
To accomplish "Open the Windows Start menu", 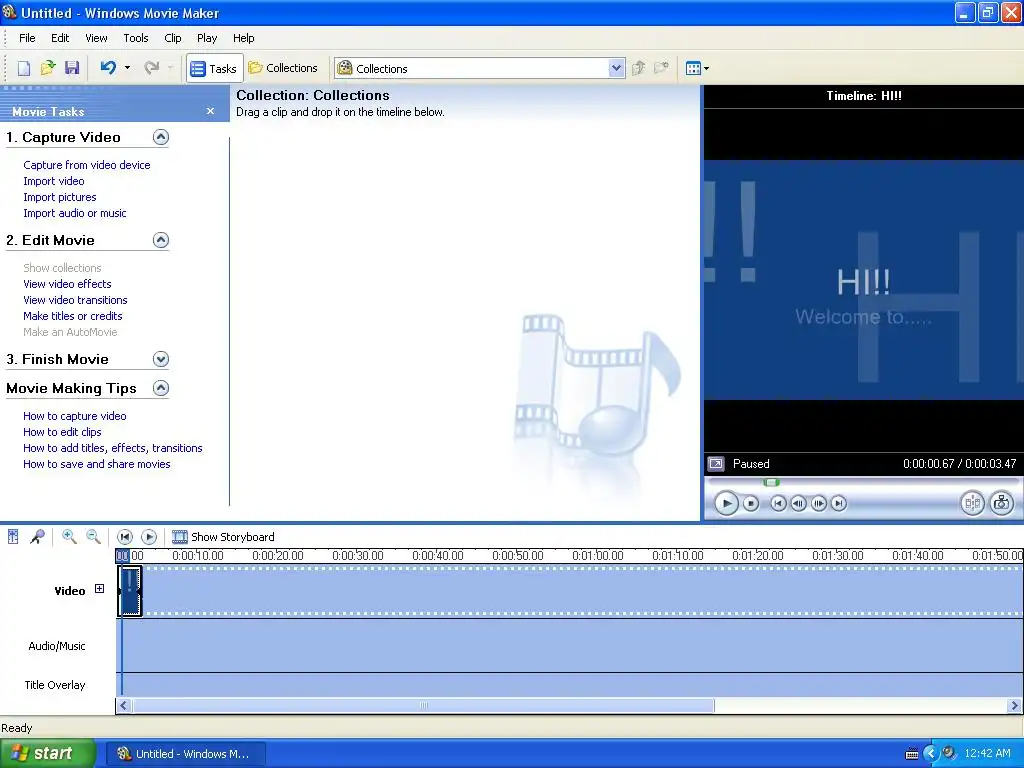I will [47, 754].
